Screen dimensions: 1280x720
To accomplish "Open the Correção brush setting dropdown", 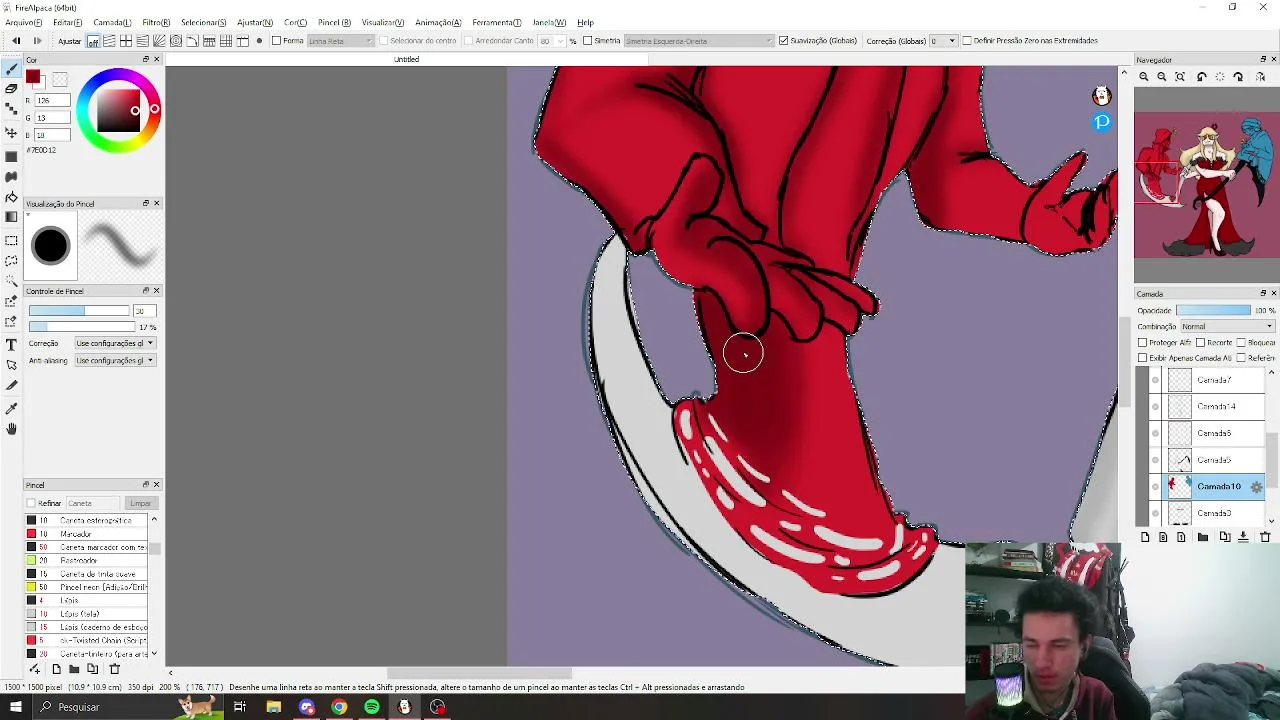I will (x=114, y=343).
